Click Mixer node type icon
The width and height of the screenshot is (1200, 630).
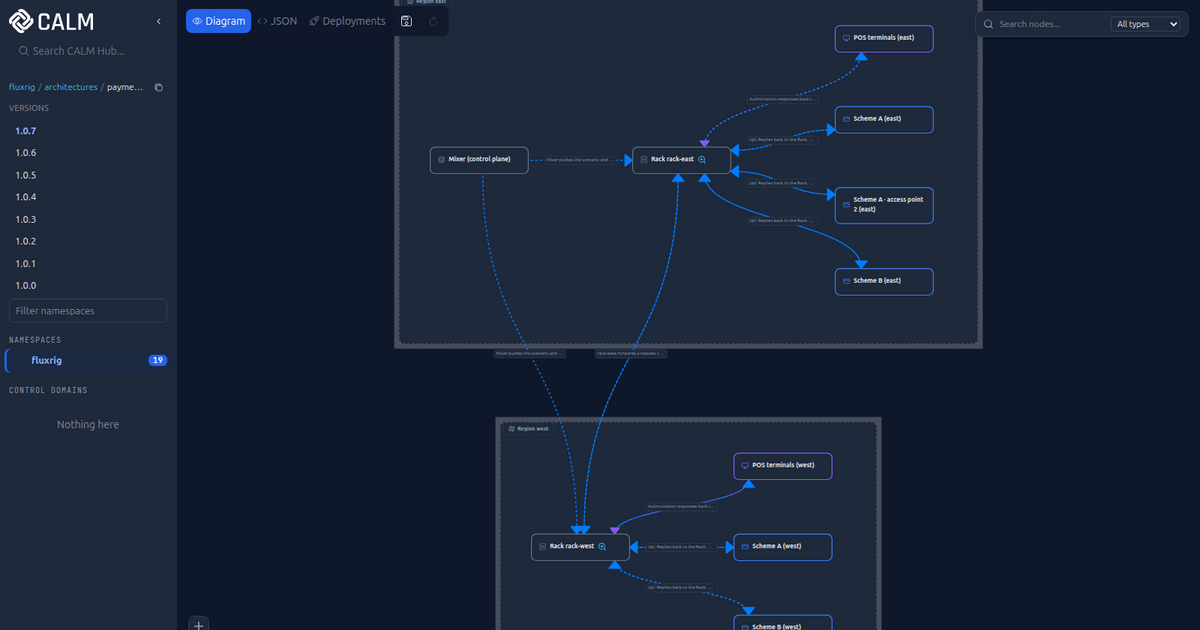click(x=441, y=159)
